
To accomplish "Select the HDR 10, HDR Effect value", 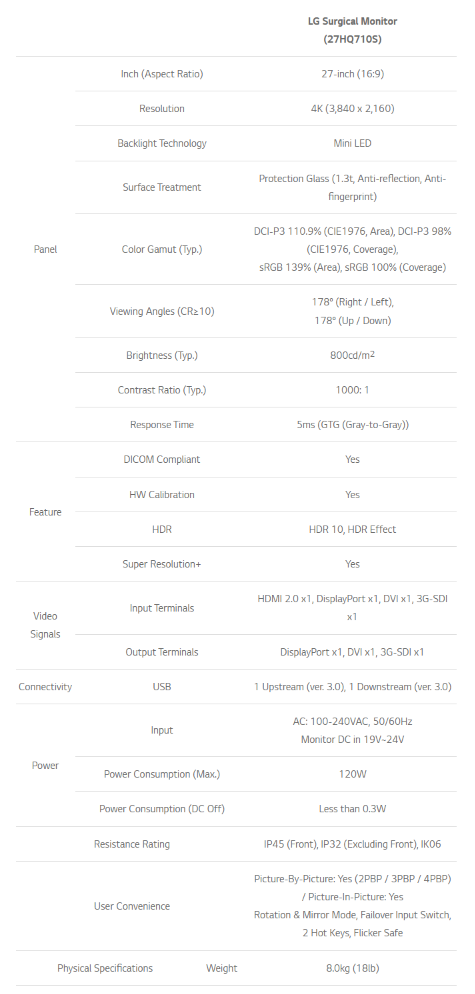I will tap(353, 529).
